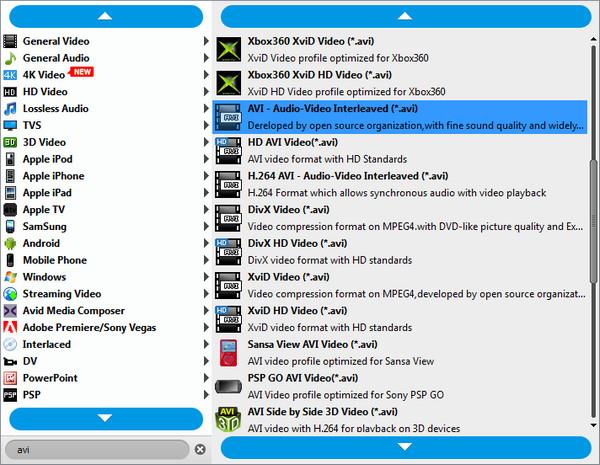Click the Interlaced disc icon
The width and height of the screenshot is (600, 465).
coord(10,344)
